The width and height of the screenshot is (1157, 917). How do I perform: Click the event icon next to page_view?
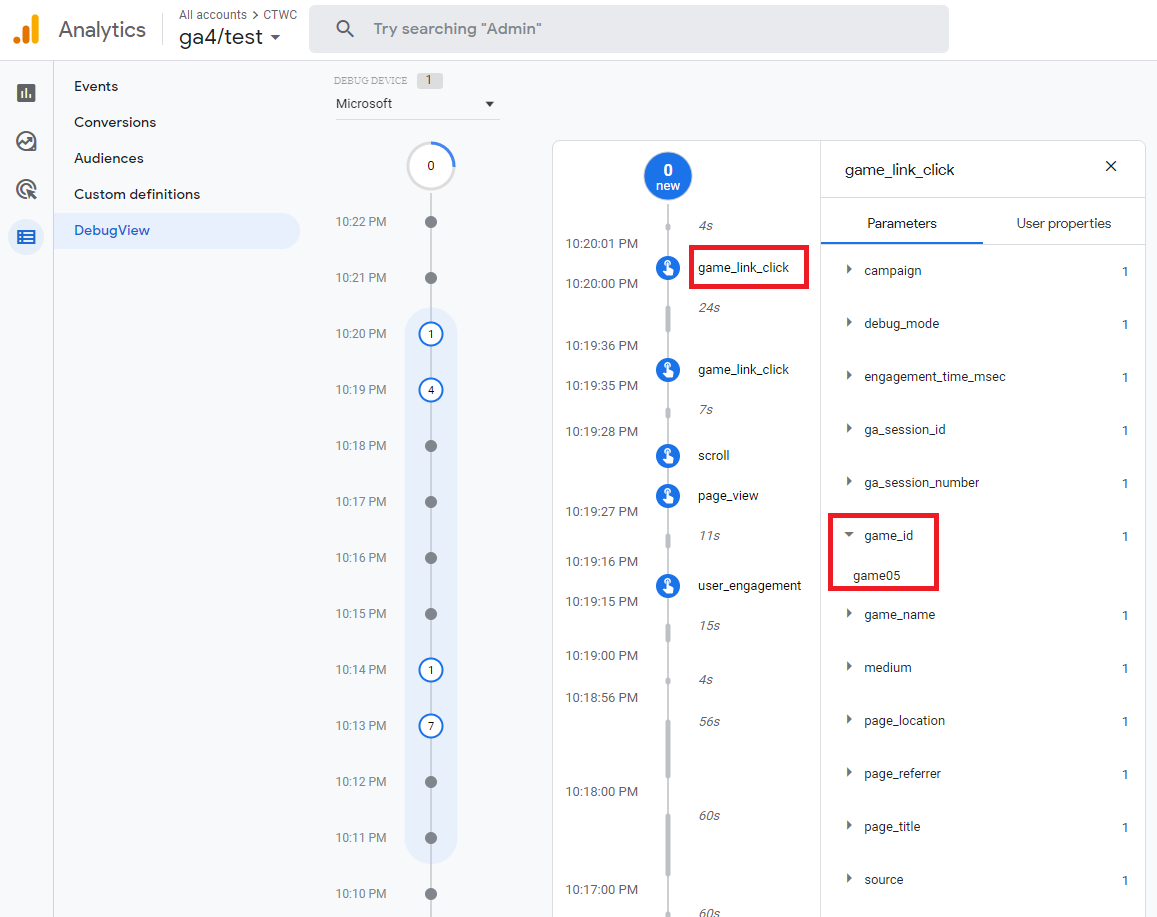coord(668,495)
